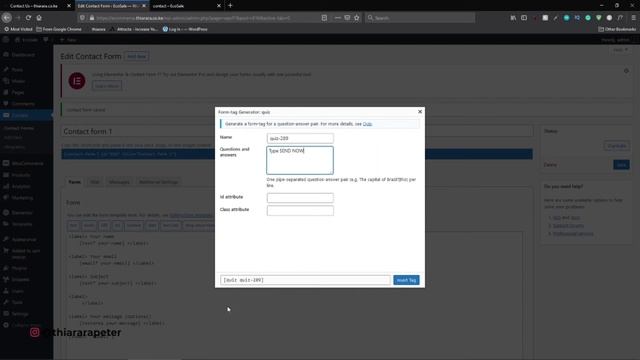Viewport: 640px width, 360px height.
Task: Open the Quiz documentation link in dialog
Action: (x=367, y=124)
